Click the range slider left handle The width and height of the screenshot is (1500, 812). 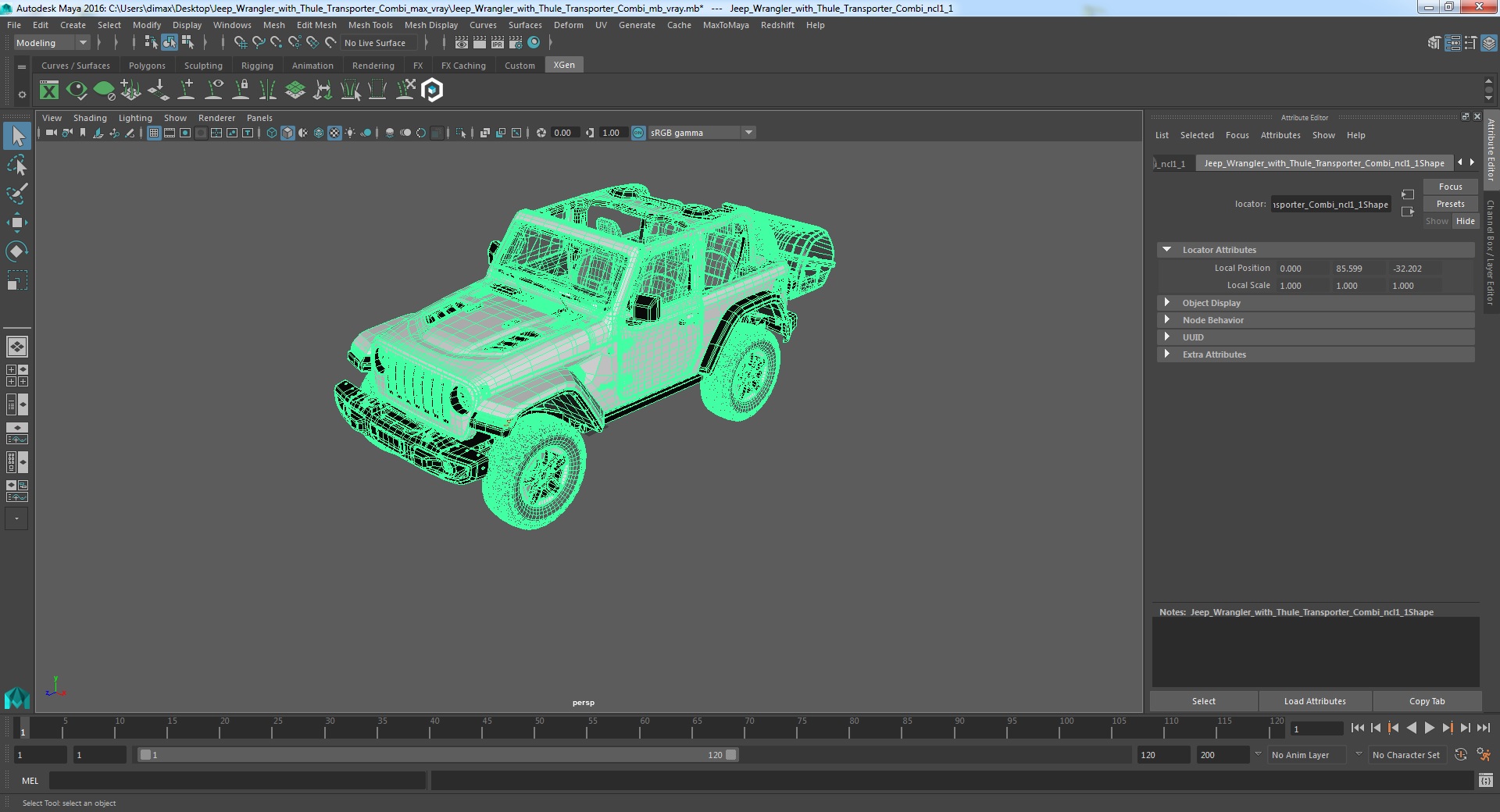145,755
